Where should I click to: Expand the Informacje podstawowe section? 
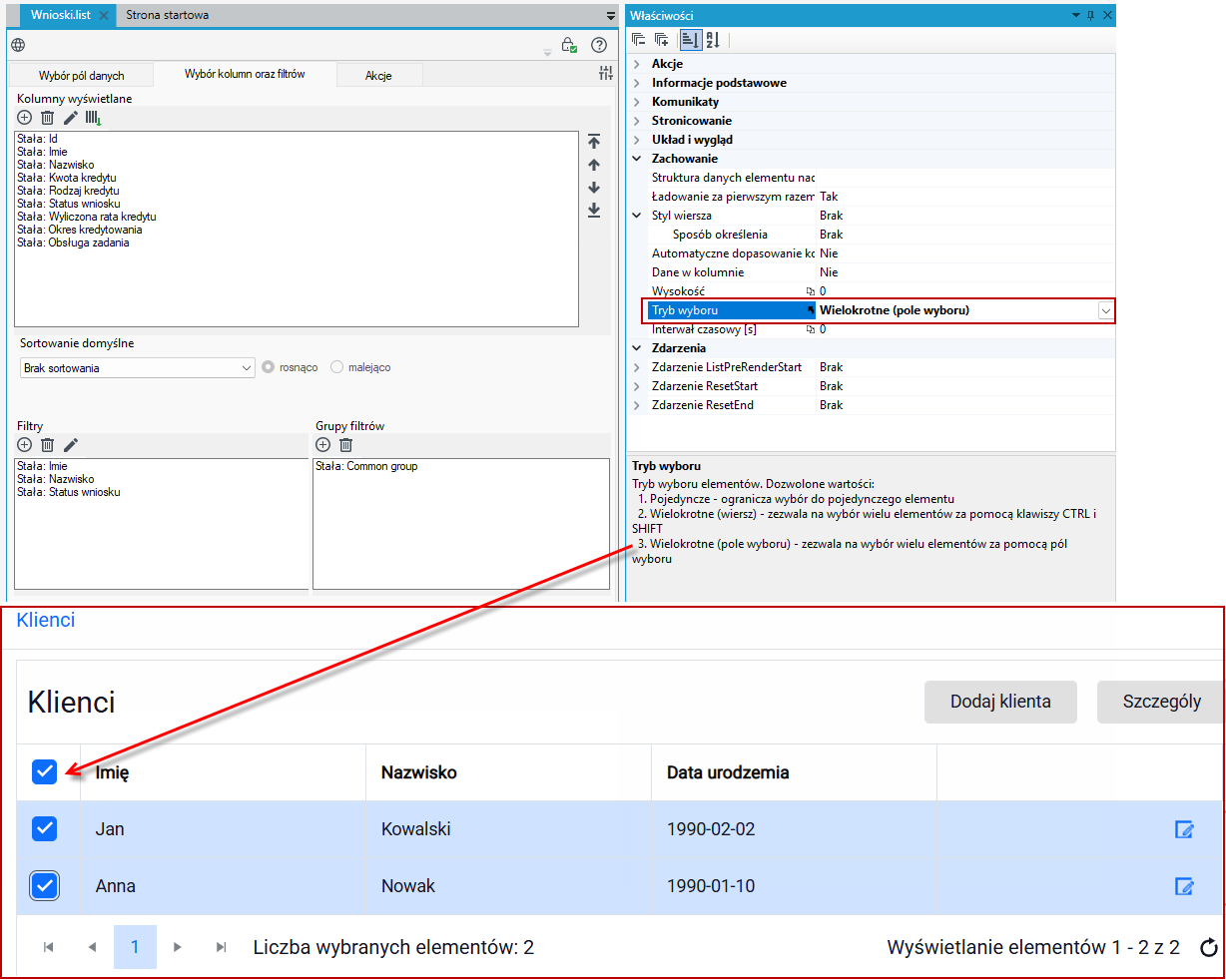(638, 83)
